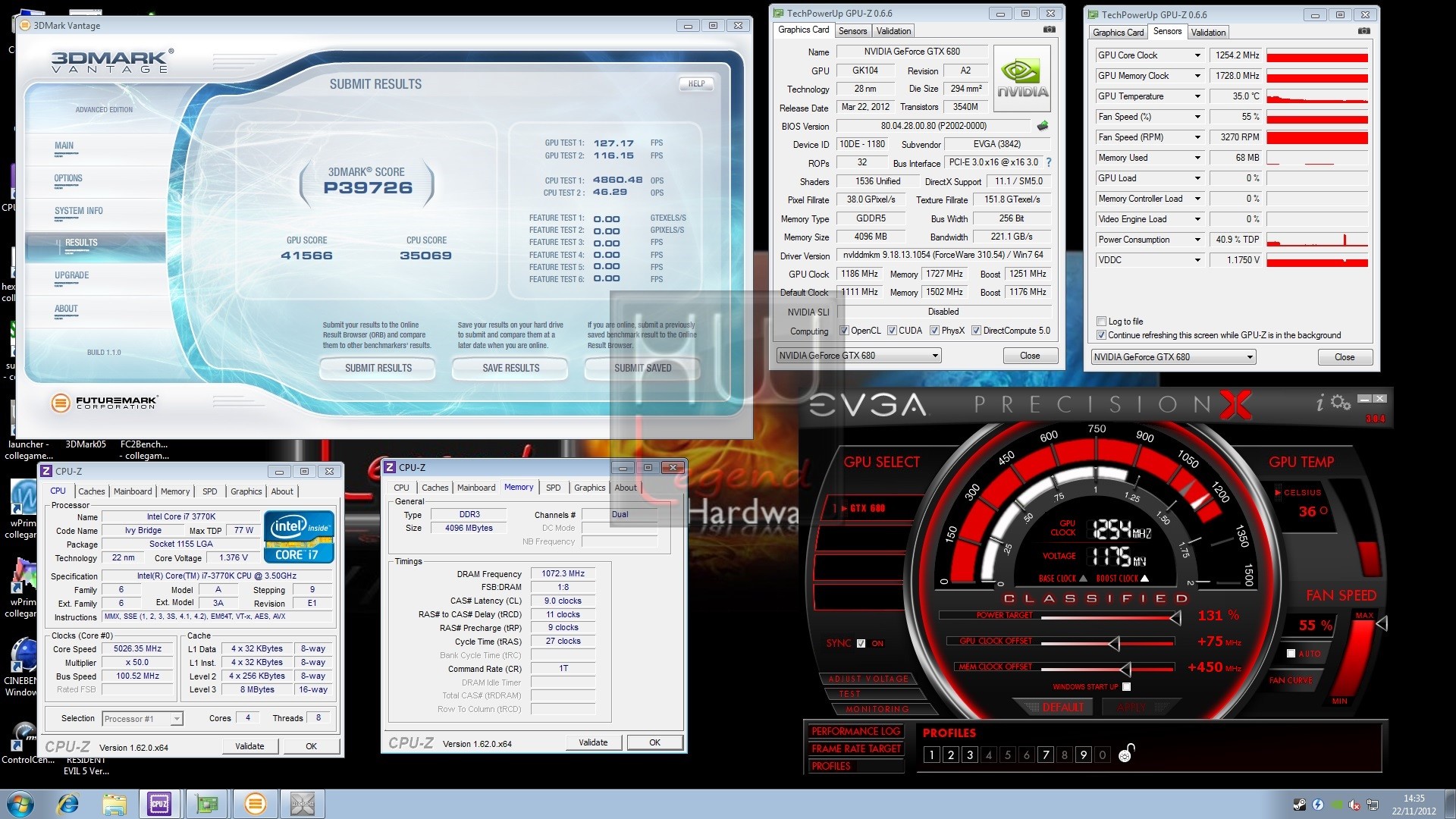Click Mem Clock Offset slider handle

point(1125,670)
